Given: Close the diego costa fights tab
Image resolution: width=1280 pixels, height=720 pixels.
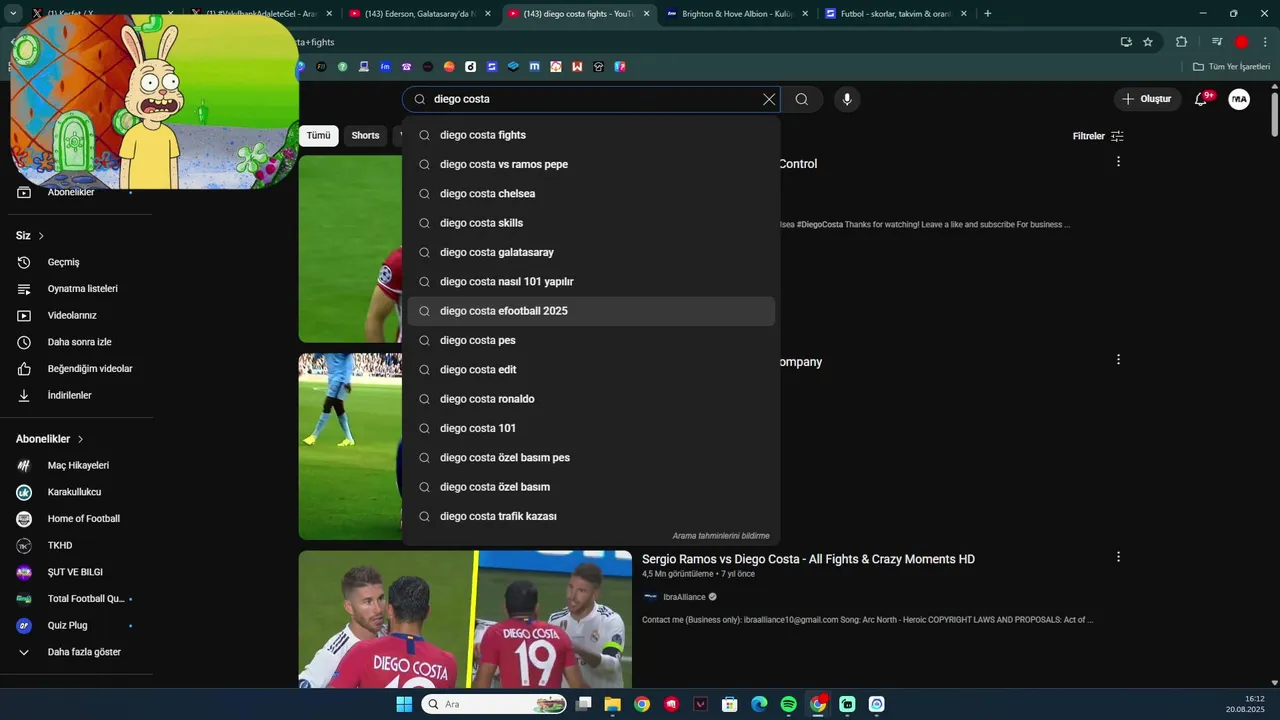Looking at the screenshot, I should coord(646,14).
